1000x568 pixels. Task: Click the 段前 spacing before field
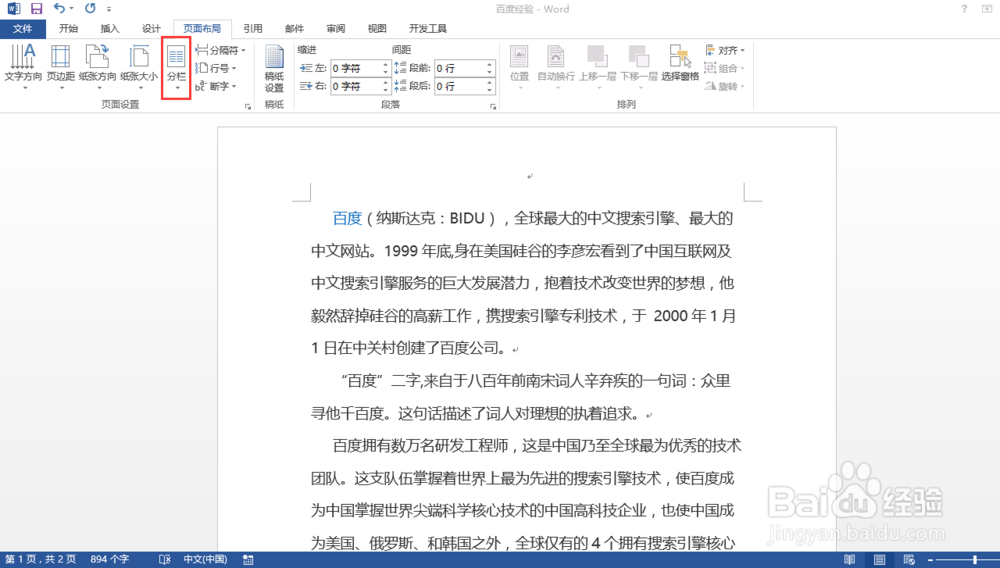[x=459, y=68]
